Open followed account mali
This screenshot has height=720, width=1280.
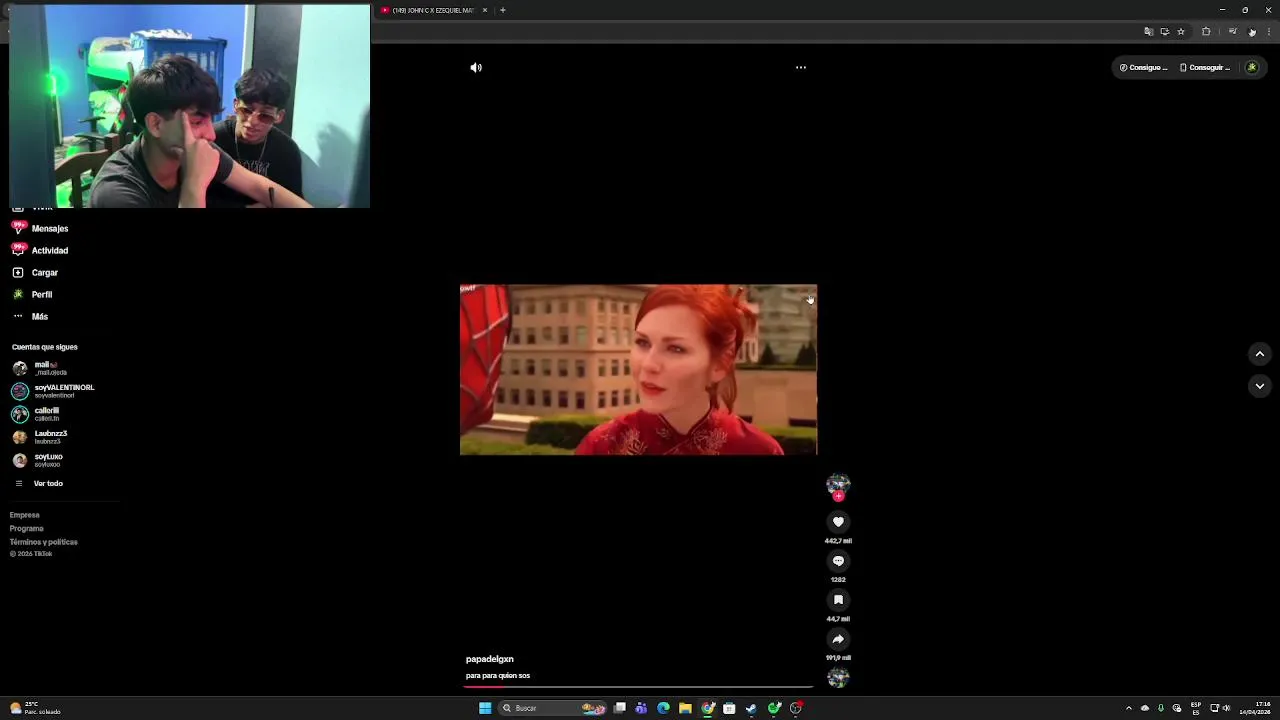[40, 368]
